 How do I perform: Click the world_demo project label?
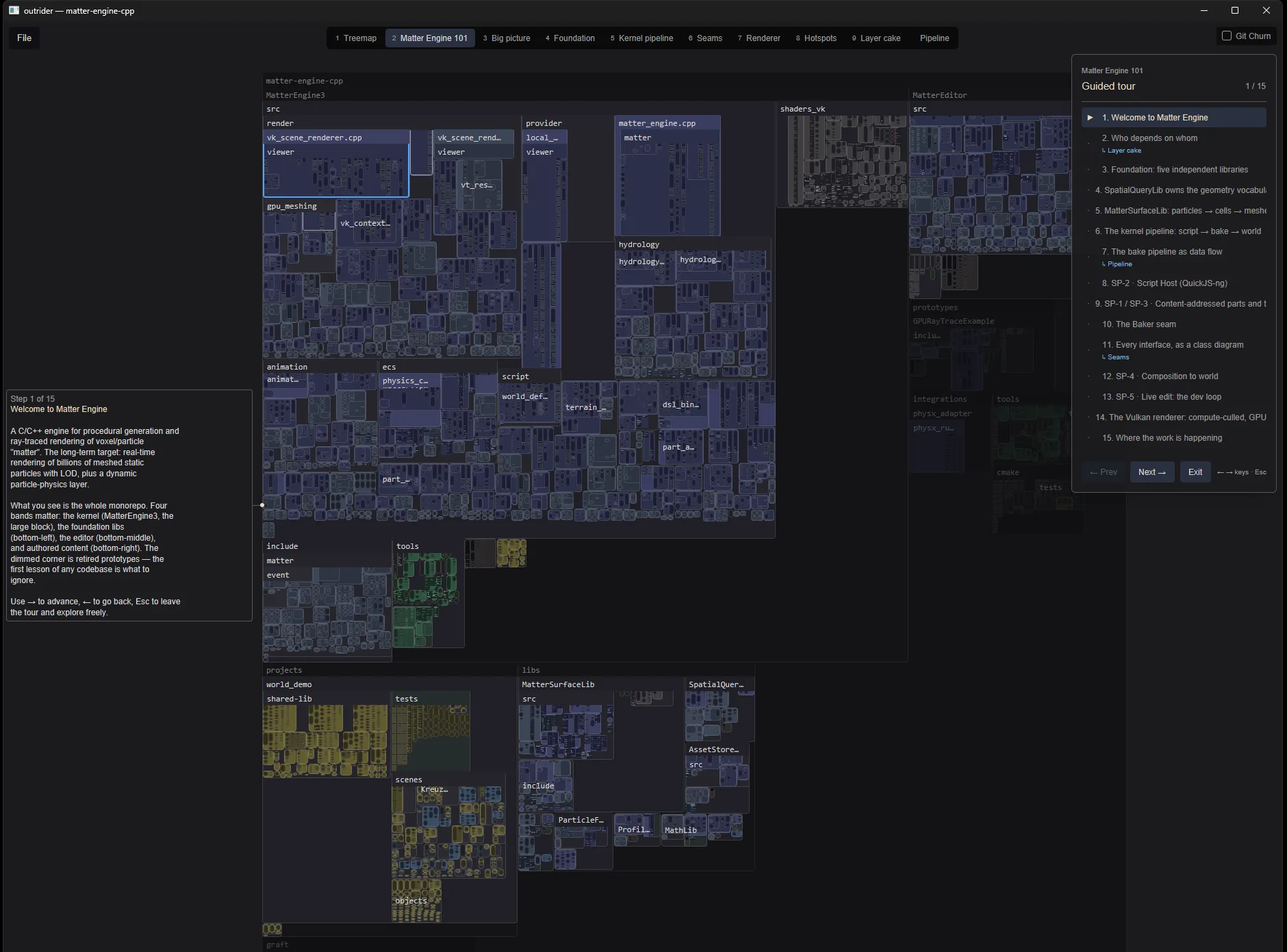[289, 684]
